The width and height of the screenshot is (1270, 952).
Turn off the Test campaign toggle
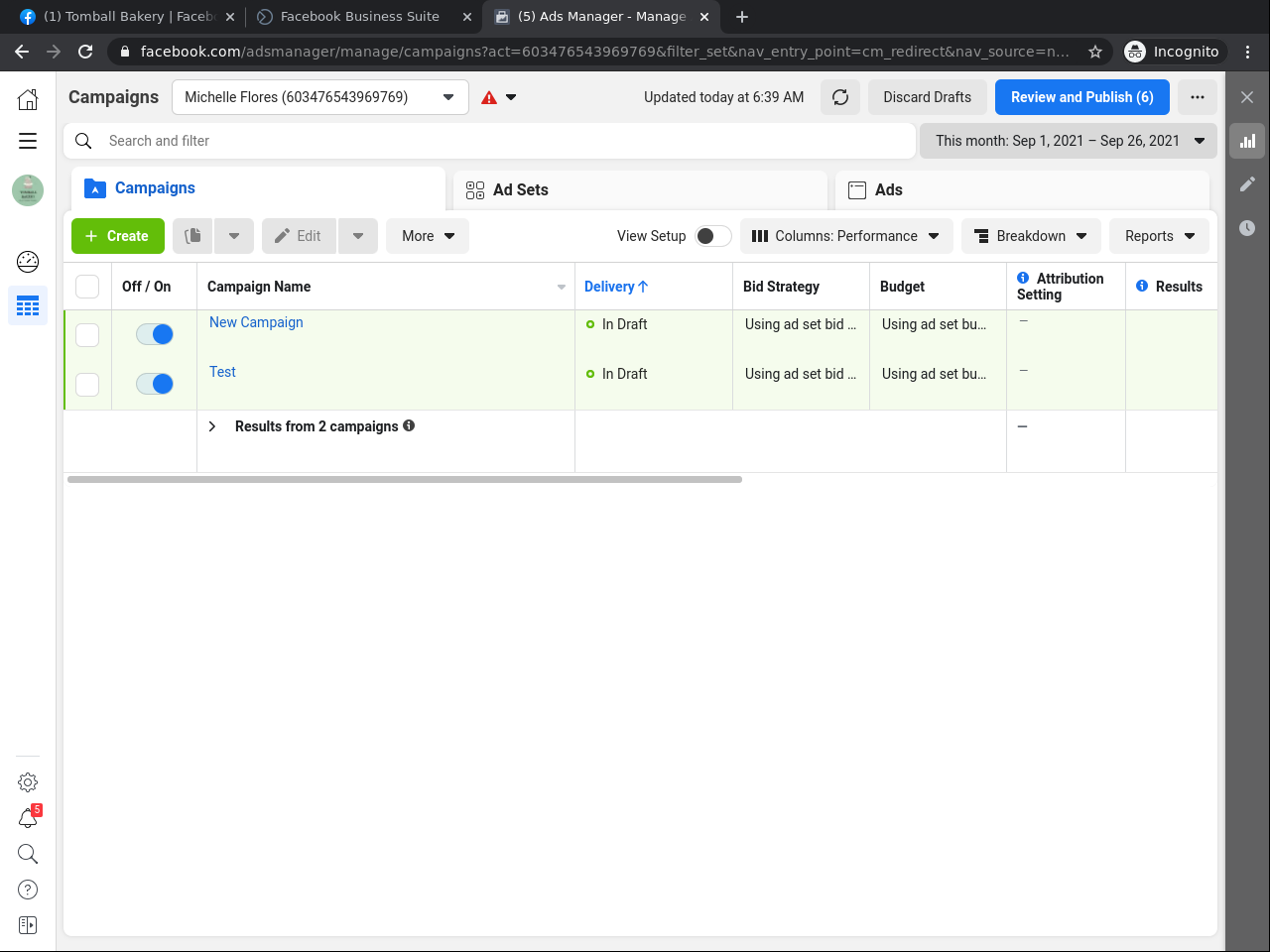(x=155, y=384)
